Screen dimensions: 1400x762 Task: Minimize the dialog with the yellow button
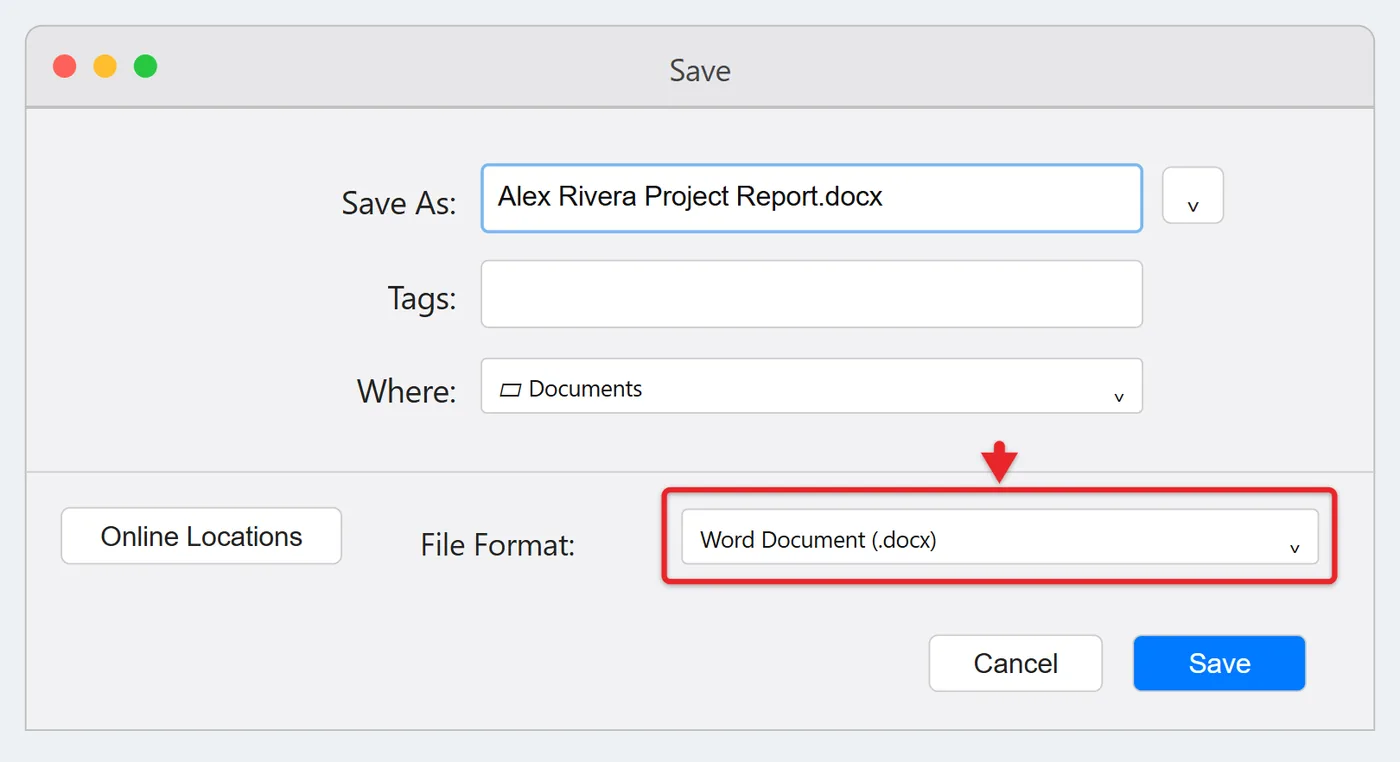pyautogui.click(x=105, y=67)
